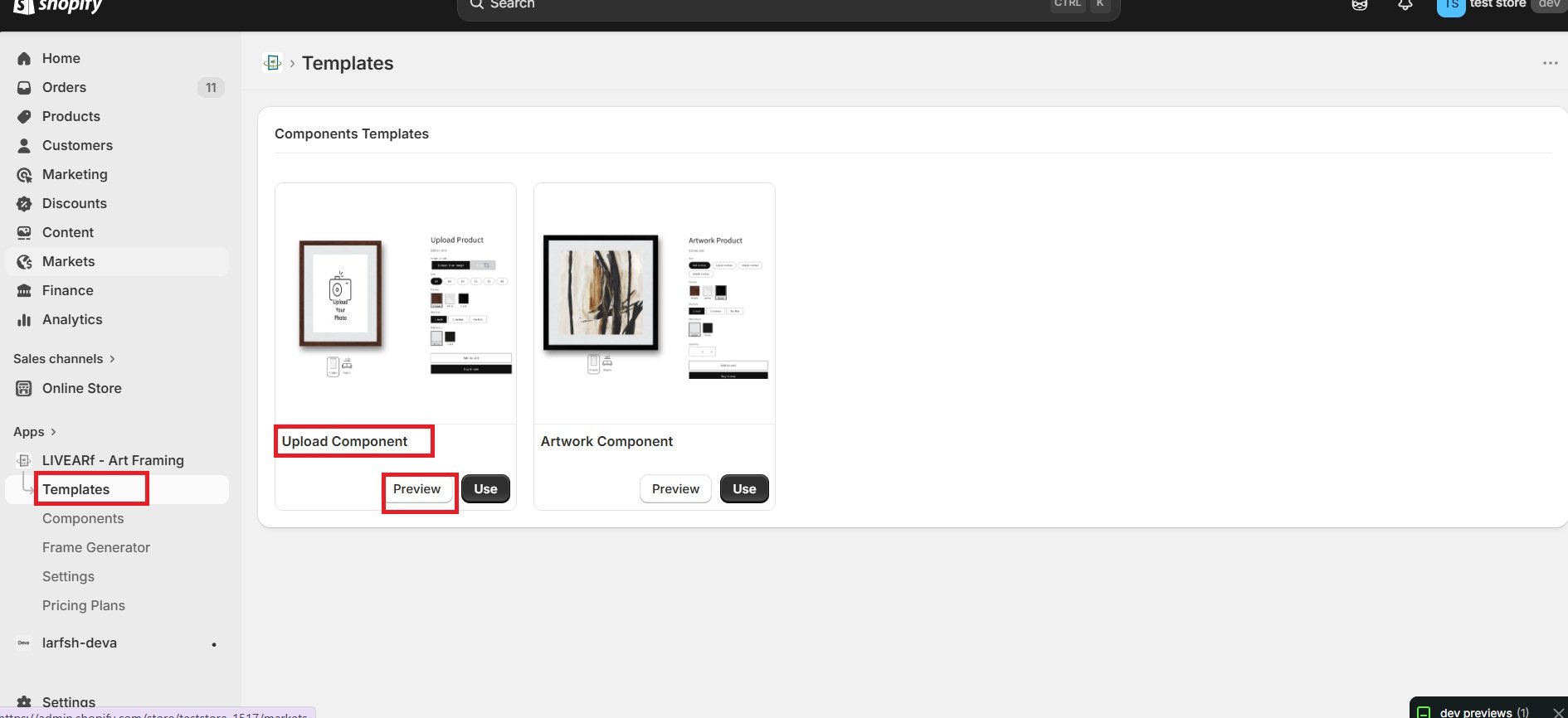Click the LIVEARf breadcrumb icon
1568x718 pixels.
click(272, 62)
